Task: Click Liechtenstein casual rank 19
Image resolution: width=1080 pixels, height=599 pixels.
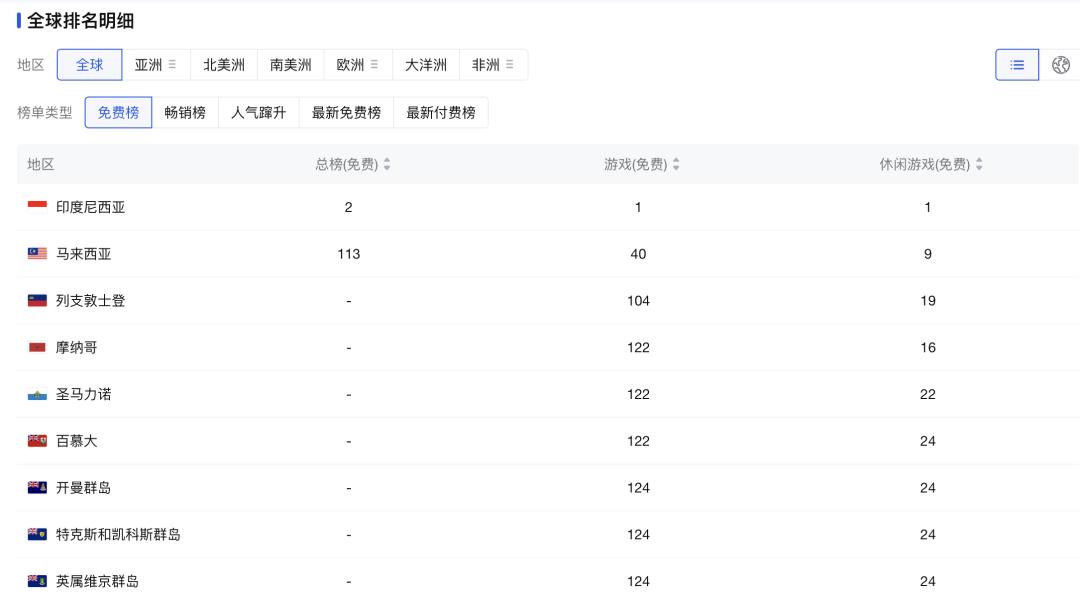Action: tap(928, 301)
